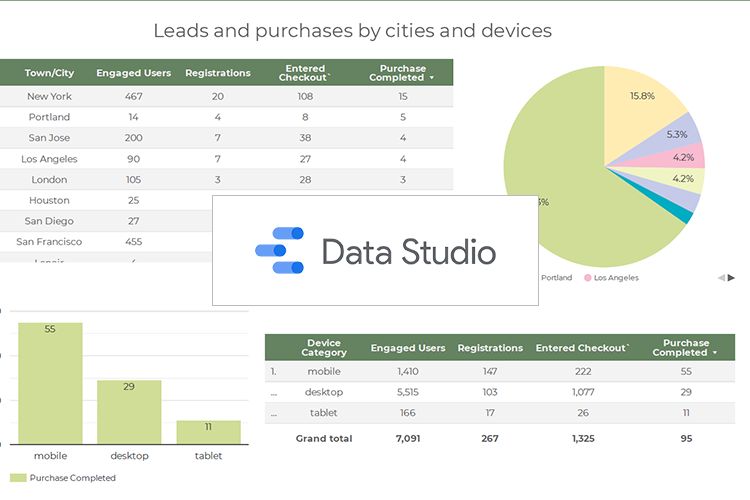Screen dimensions: 750x500
Task: Click San Francisco engaged users value 455
Action: pyautogui.click(x=133, y=242)
